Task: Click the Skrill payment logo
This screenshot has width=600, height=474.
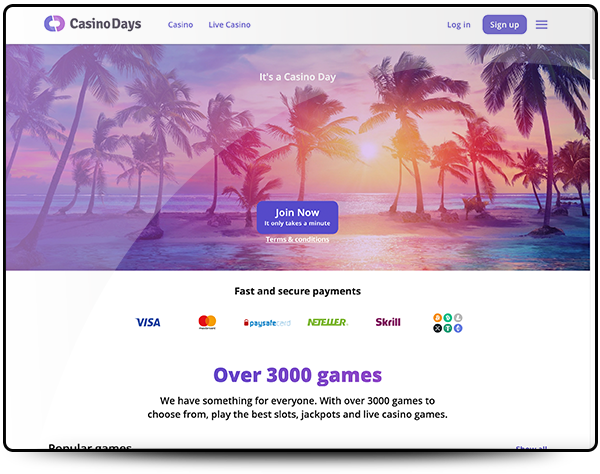Action: 388,322
